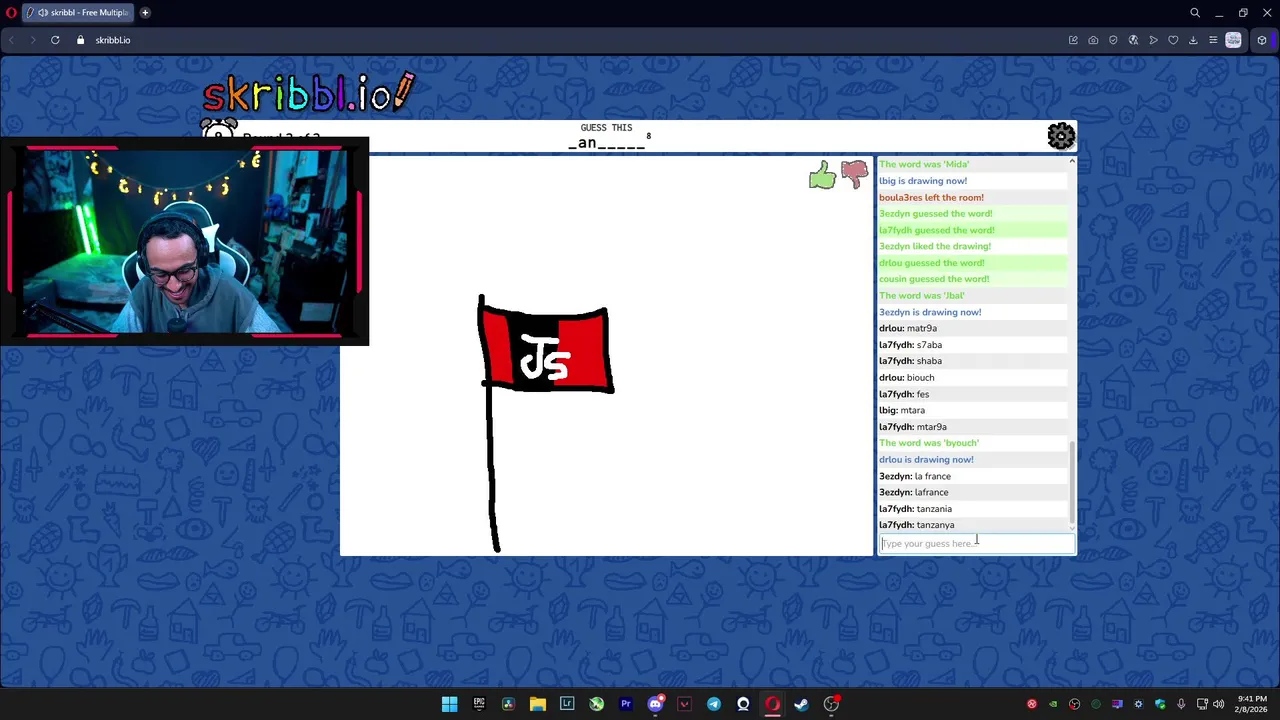Select the skribbl browser tab

tap(77, 13)
